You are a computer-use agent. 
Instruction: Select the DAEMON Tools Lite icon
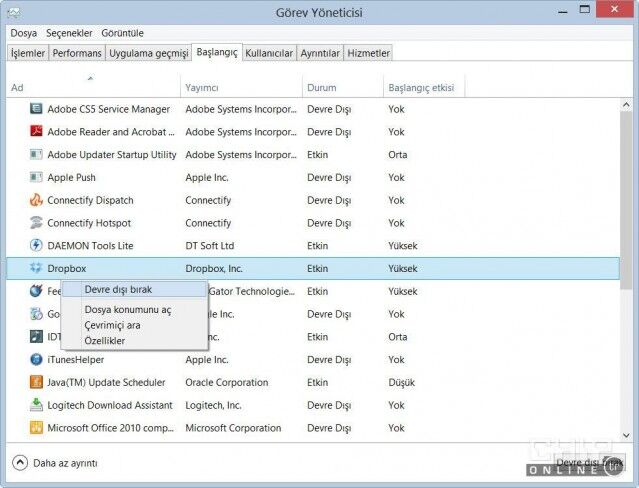click(37, 246)
